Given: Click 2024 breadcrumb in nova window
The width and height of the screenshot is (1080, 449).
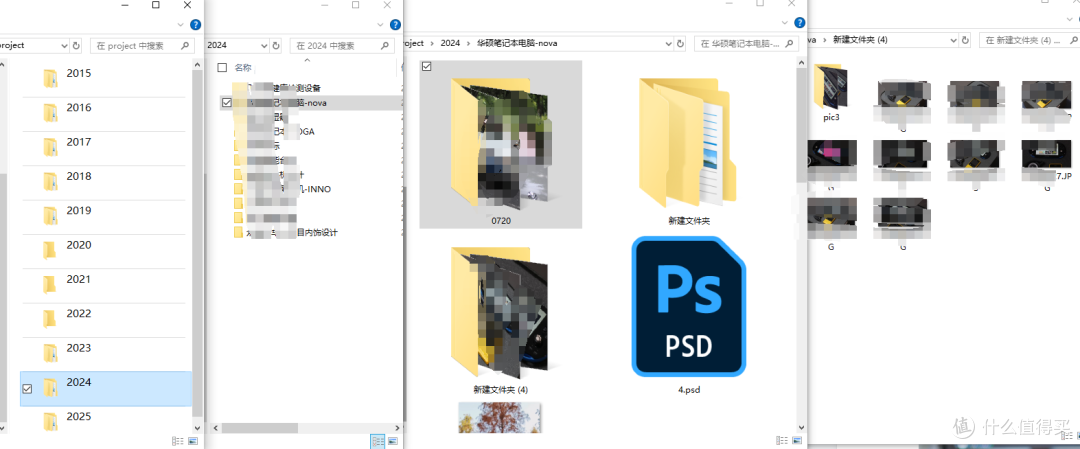Looking at the screenshot, I should click(x=450, y=43).
